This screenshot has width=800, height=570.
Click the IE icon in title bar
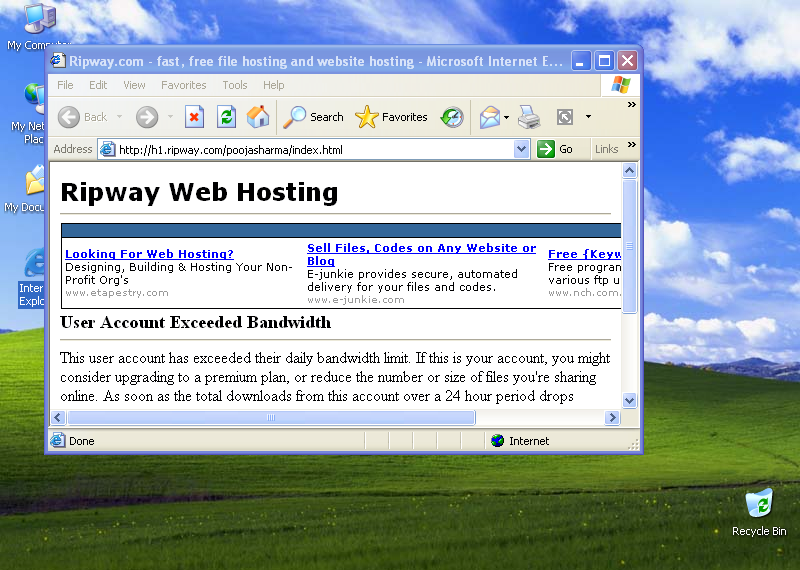point(58,61)
